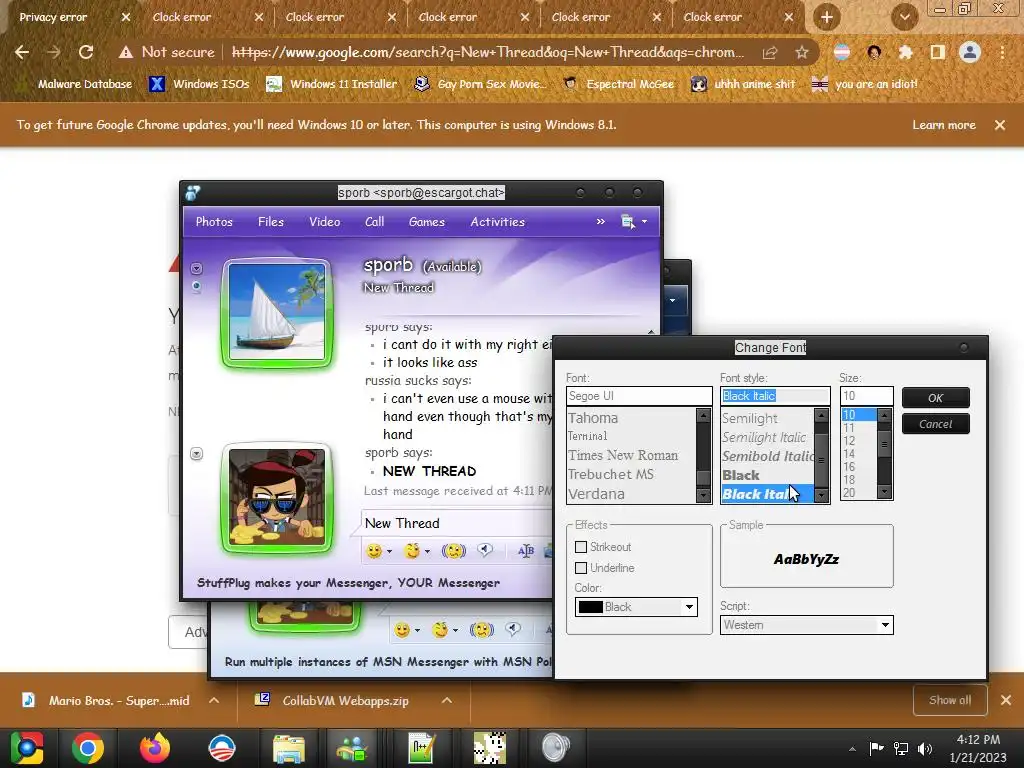Open the Chrome side panel icon

(937, 52)
